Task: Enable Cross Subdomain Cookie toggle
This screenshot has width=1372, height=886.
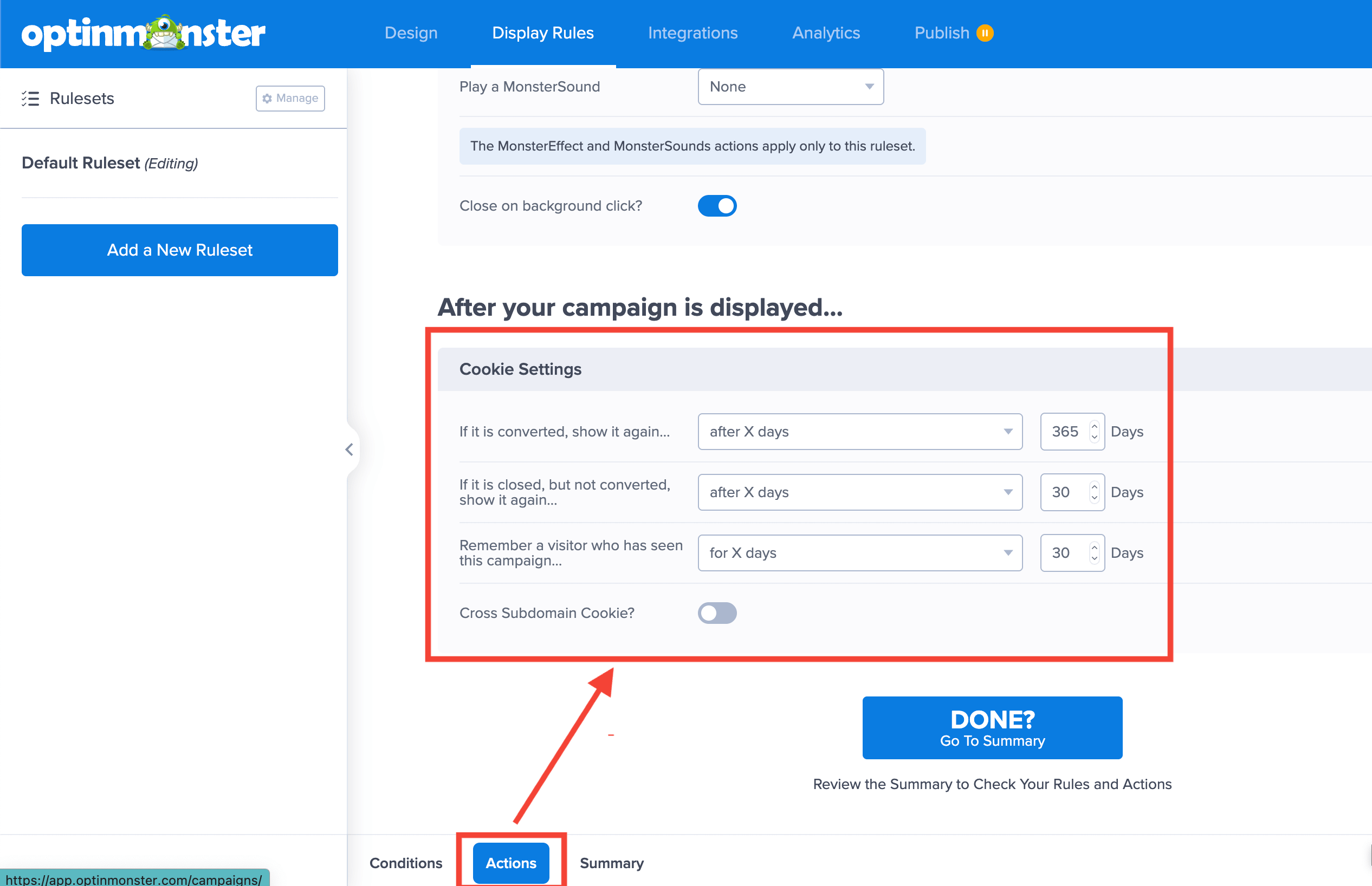Action: [x=717, y=613]
